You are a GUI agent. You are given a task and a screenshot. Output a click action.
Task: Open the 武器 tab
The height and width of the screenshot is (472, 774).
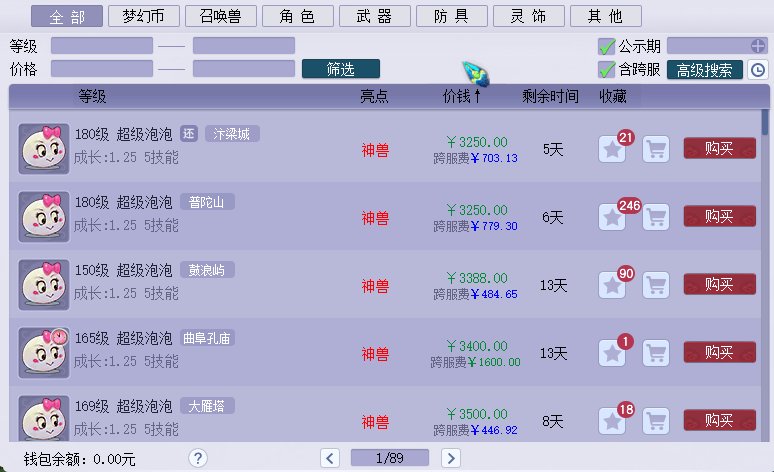point(375,16)
